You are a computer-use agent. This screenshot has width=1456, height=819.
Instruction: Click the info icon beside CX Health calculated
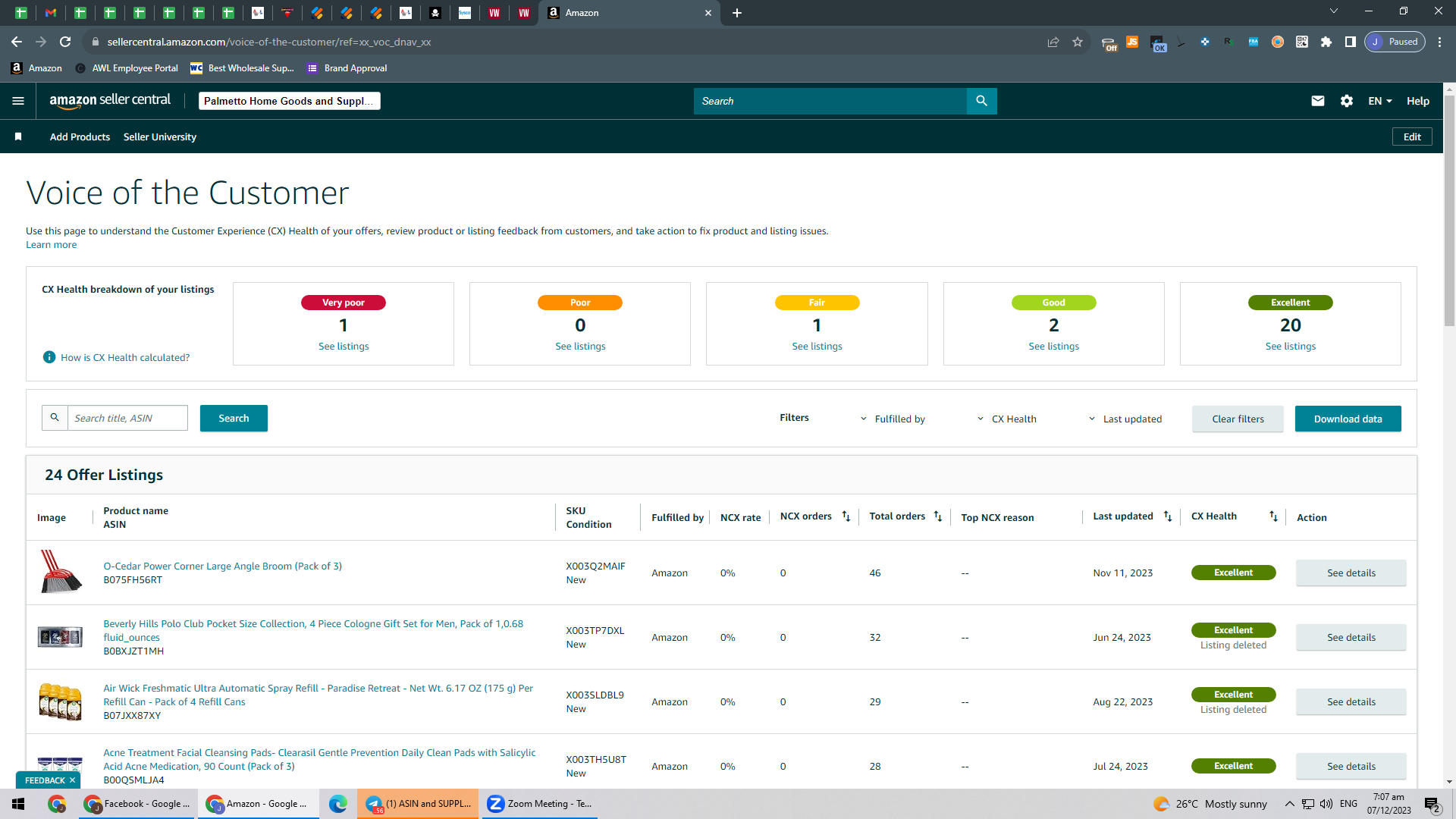point(49,357)
